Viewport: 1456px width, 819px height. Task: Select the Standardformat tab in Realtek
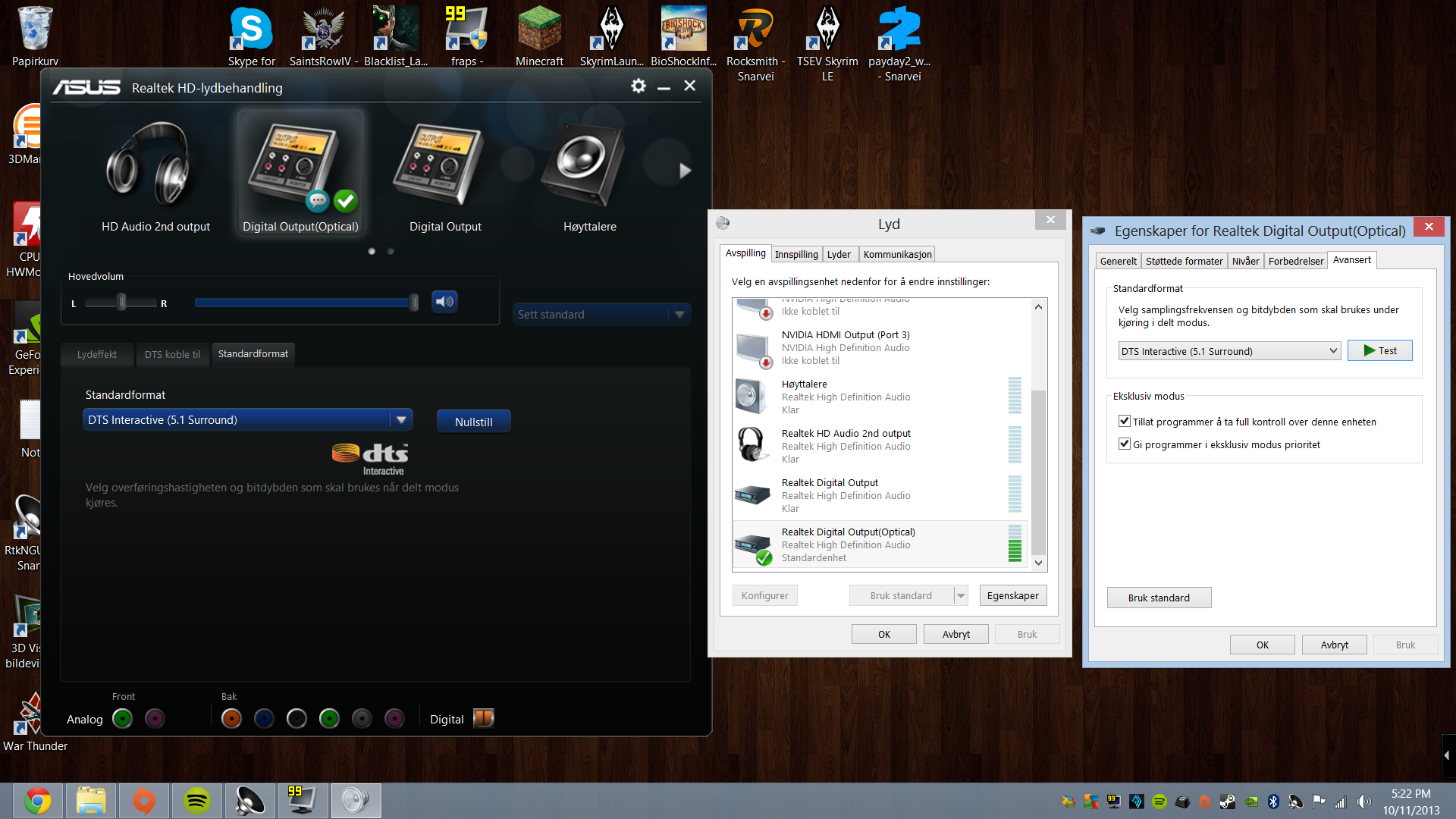(253, 353)
